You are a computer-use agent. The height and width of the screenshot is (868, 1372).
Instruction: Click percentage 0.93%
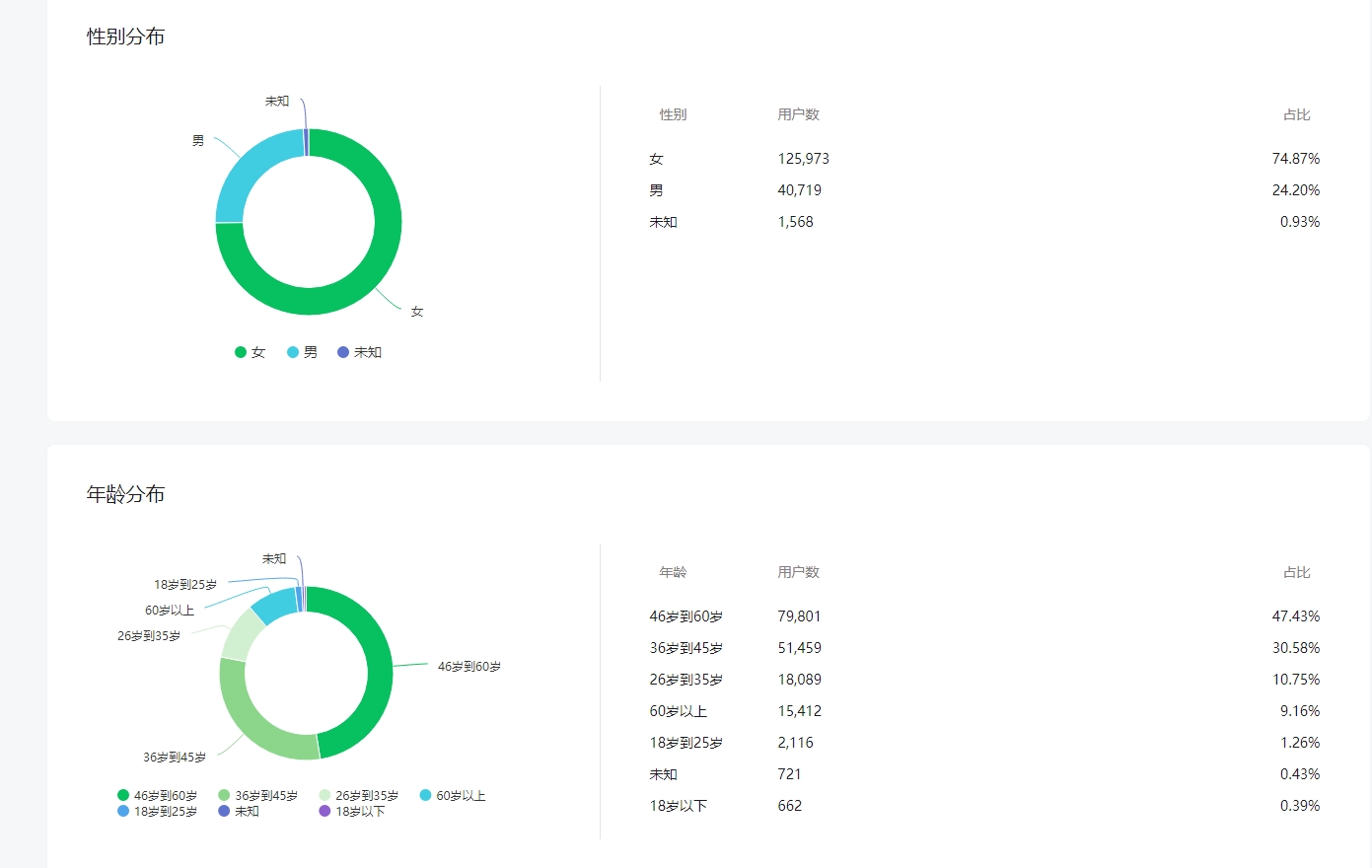click(1299, 222)
